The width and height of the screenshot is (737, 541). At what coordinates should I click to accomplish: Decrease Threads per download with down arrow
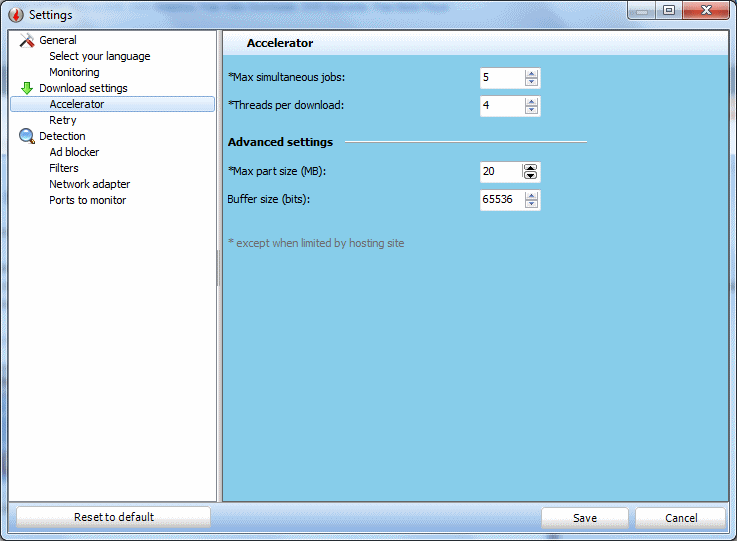531,110
